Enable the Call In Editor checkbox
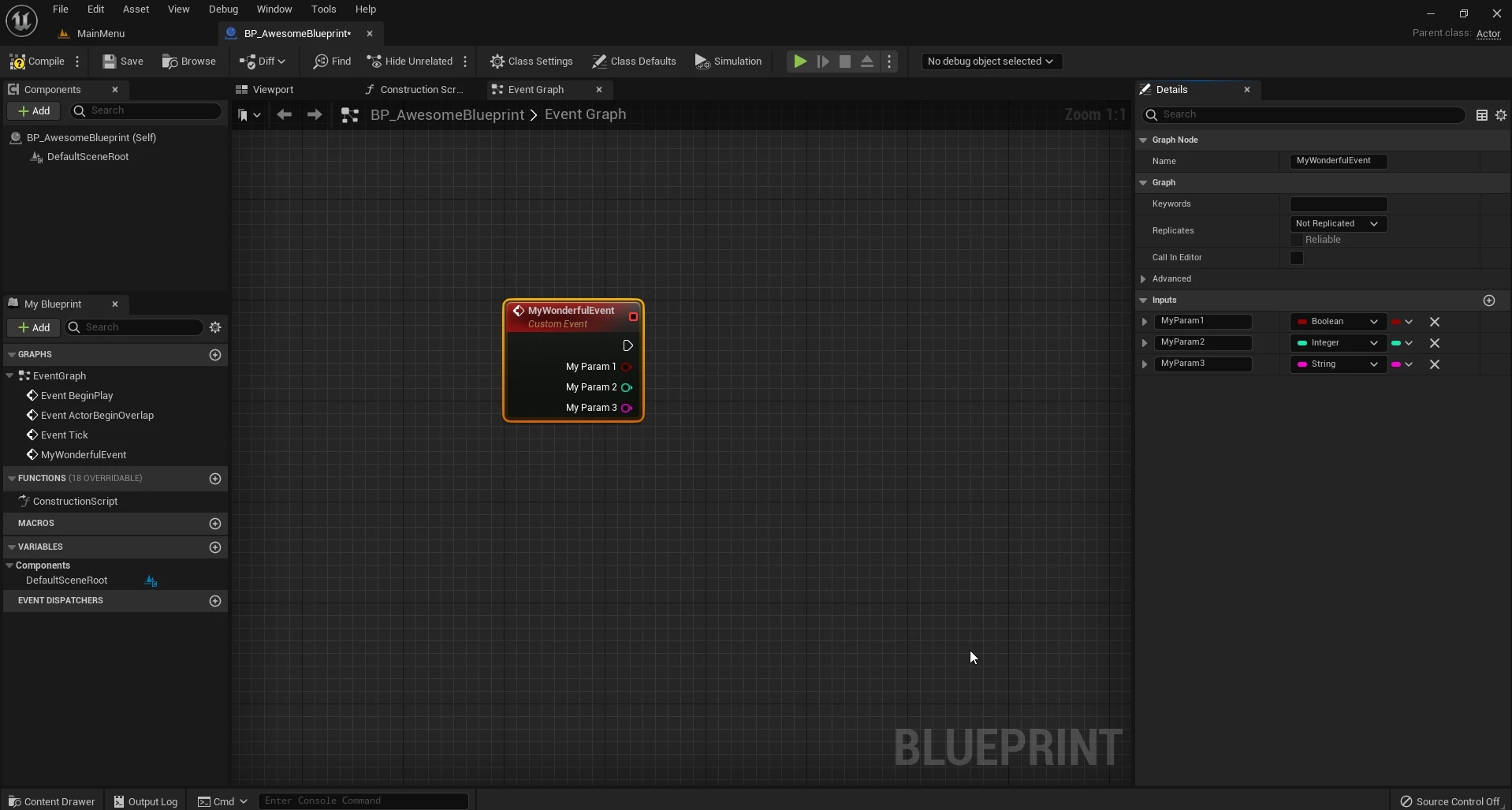This screenshot has width=1512, height=810. point(1296,258)
